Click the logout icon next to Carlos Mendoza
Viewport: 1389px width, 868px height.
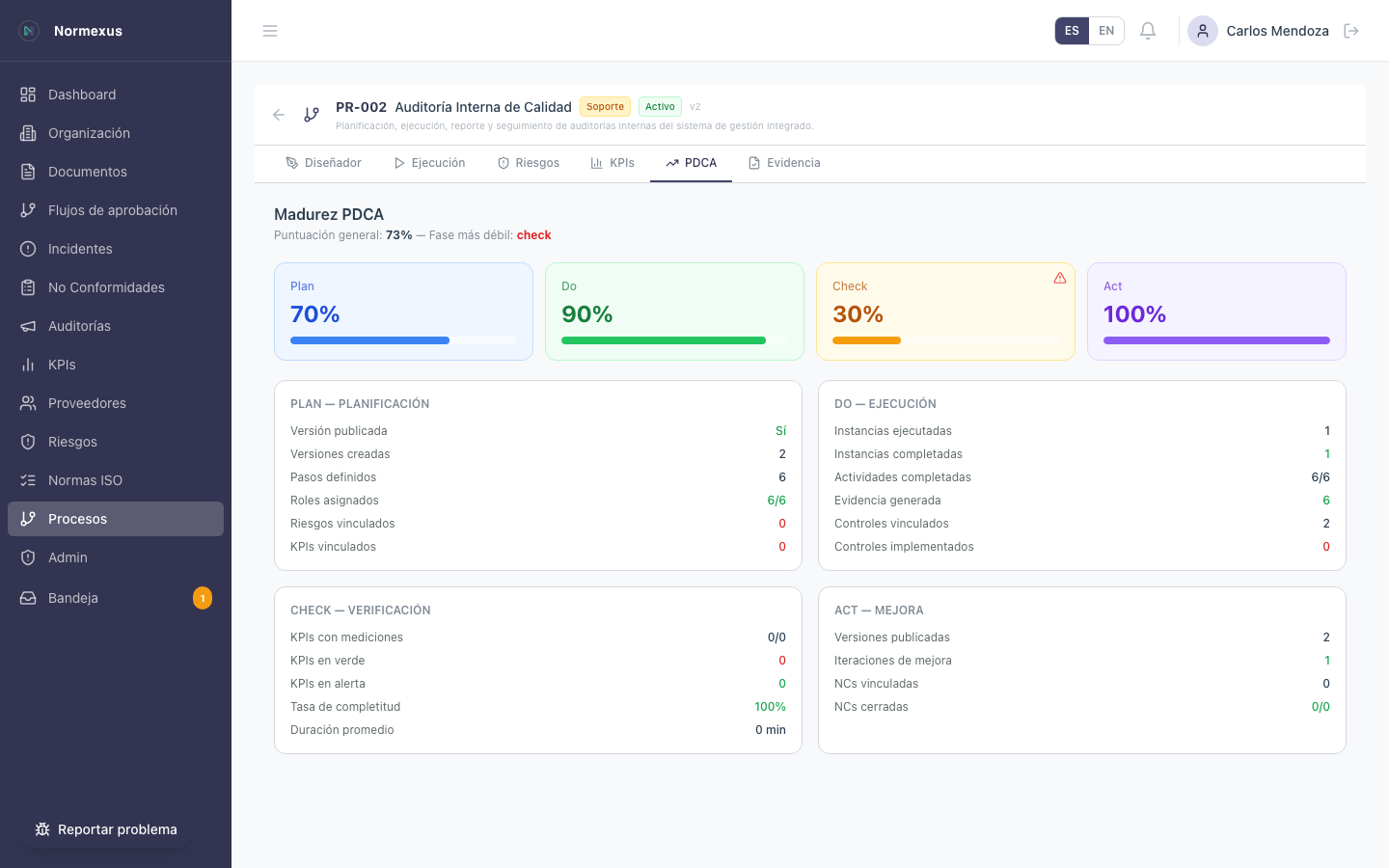1351,31
